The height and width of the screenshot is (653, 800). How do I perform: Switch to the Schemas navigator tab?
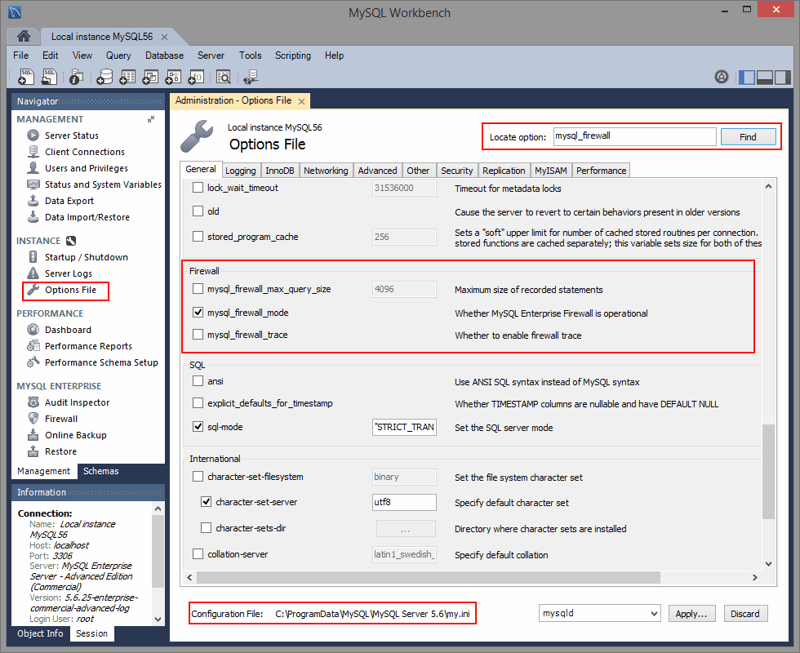click(x=101, y=471)
